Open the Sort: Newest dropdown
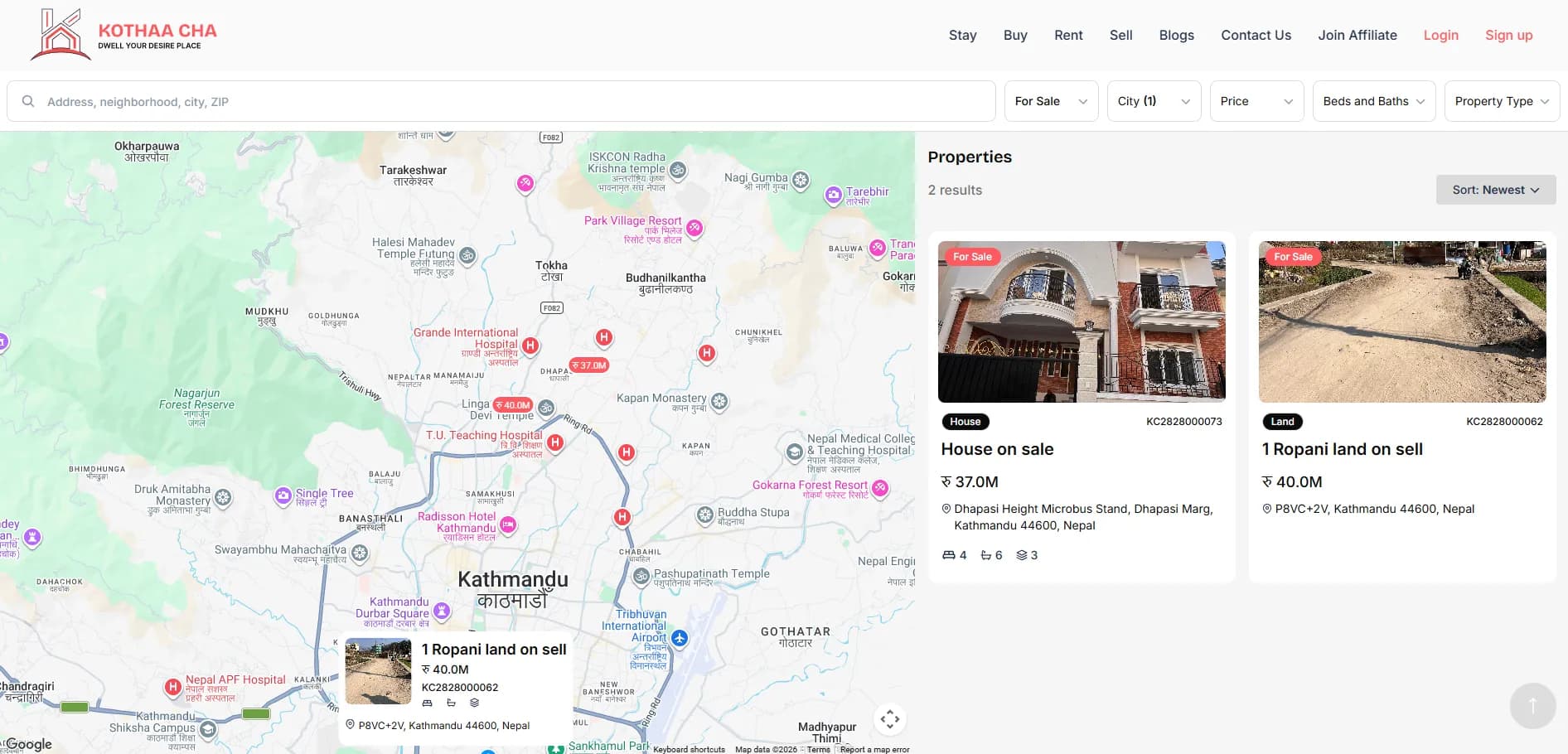The height and width of the screenshot is (754, 1568). tap(1495, 190)
